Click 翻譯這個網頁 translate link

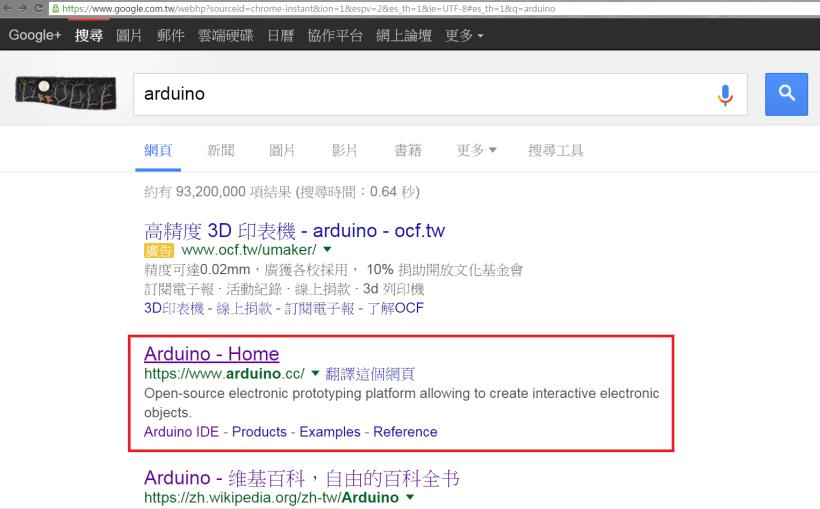point(370,374)
